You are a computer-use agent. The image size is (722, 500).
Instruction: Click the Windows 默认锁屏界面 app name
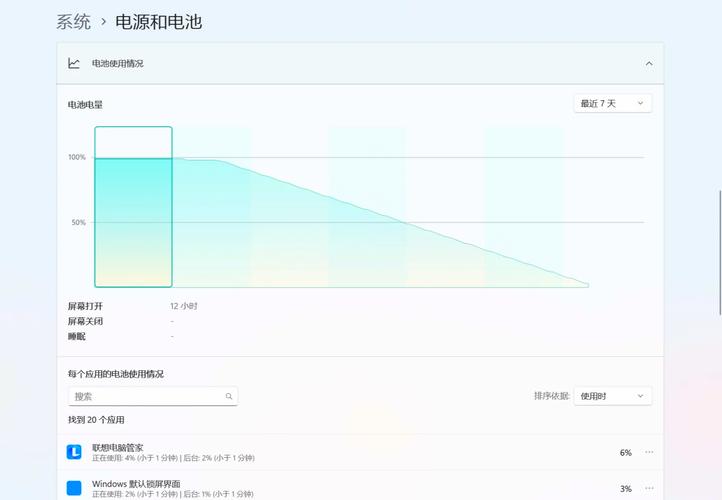[136, 483]
